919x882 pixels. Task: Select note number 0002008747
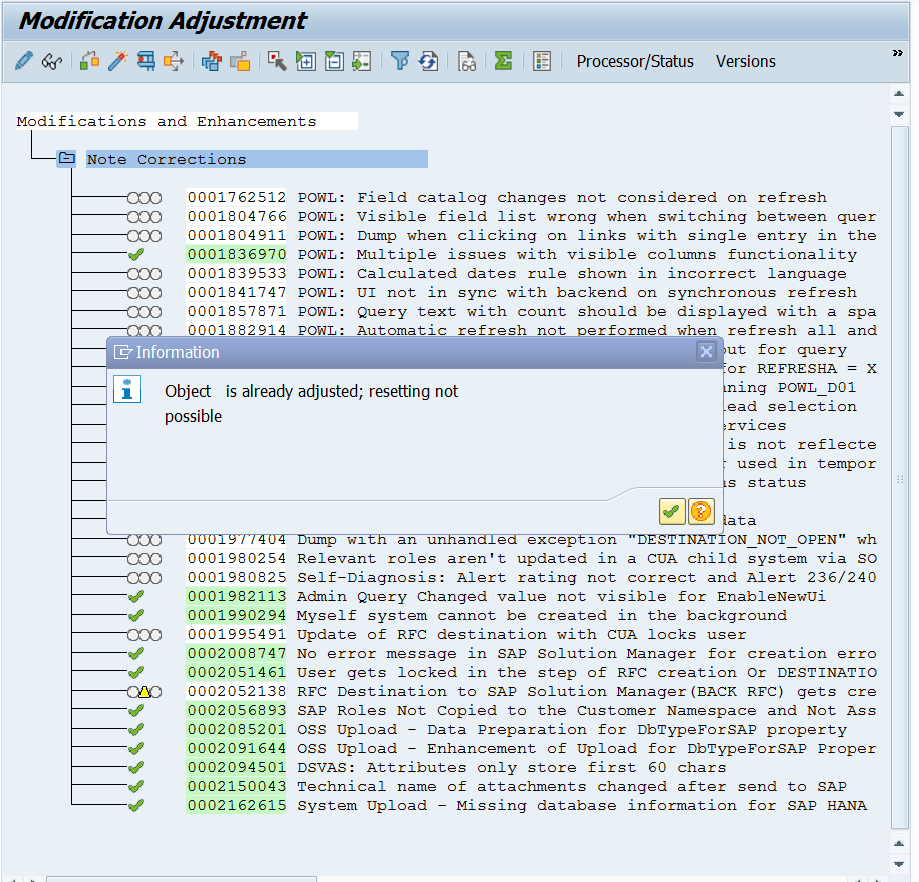tap(237, 653)
